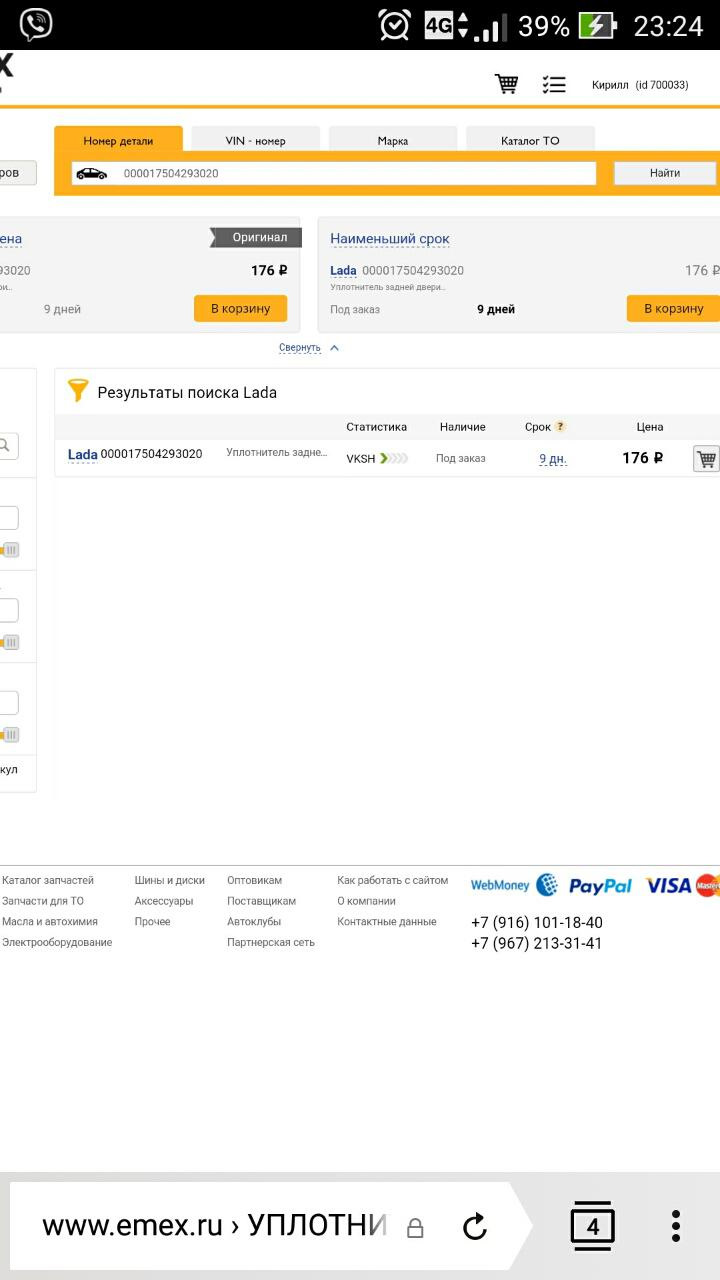
Task: Call phone number +7 (916) 101-18-40
Action: pyautogui.click(x=537, y=922)
